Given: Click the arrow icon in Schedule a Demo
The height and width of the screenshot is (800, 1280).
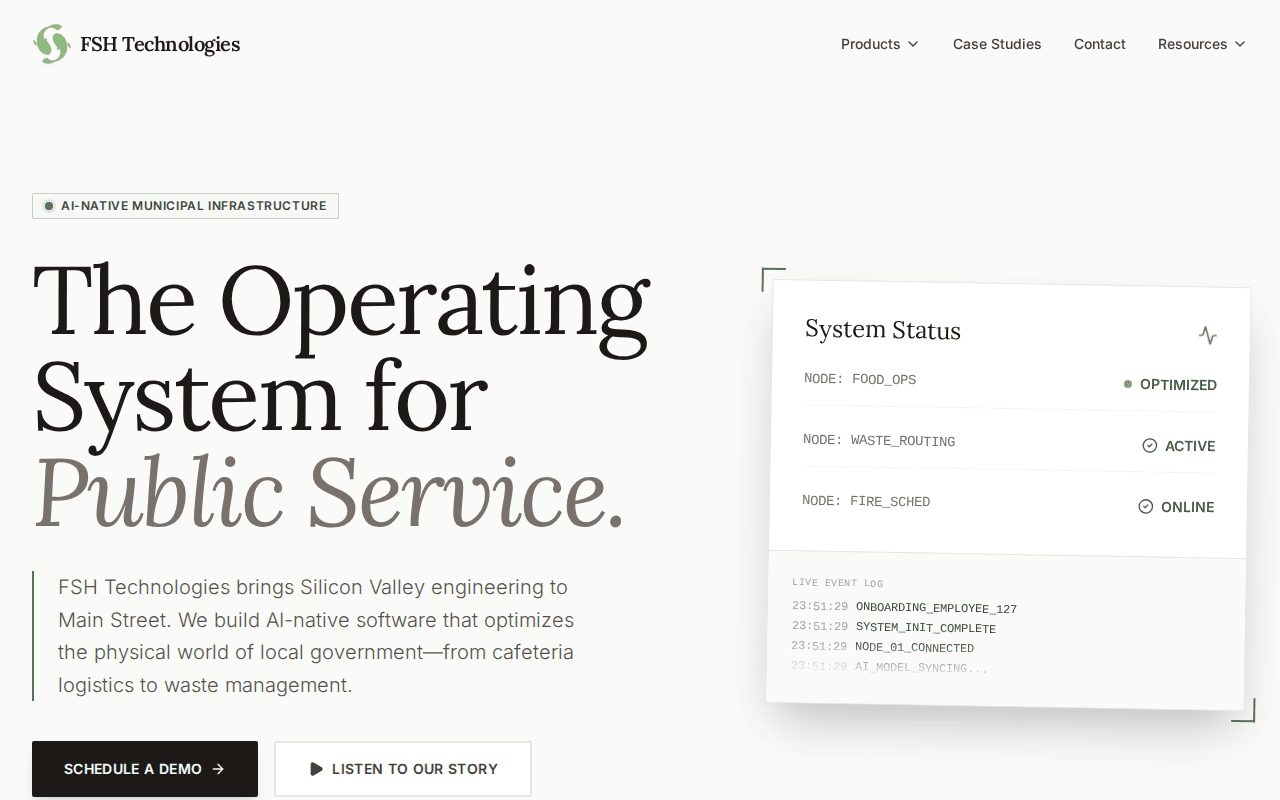Looking at the screenshot, I should [219, 769].
